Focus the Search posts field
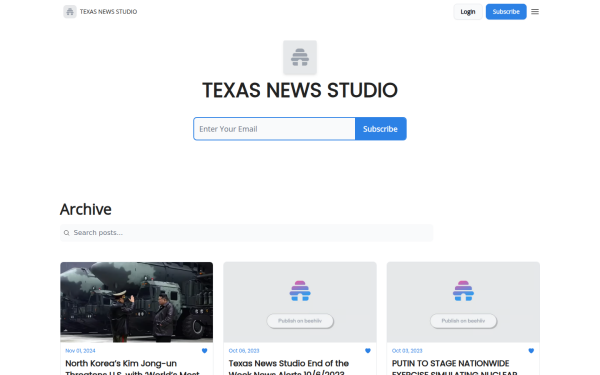The width and height of the screenshot is (600, 375). tap(246, 233)
